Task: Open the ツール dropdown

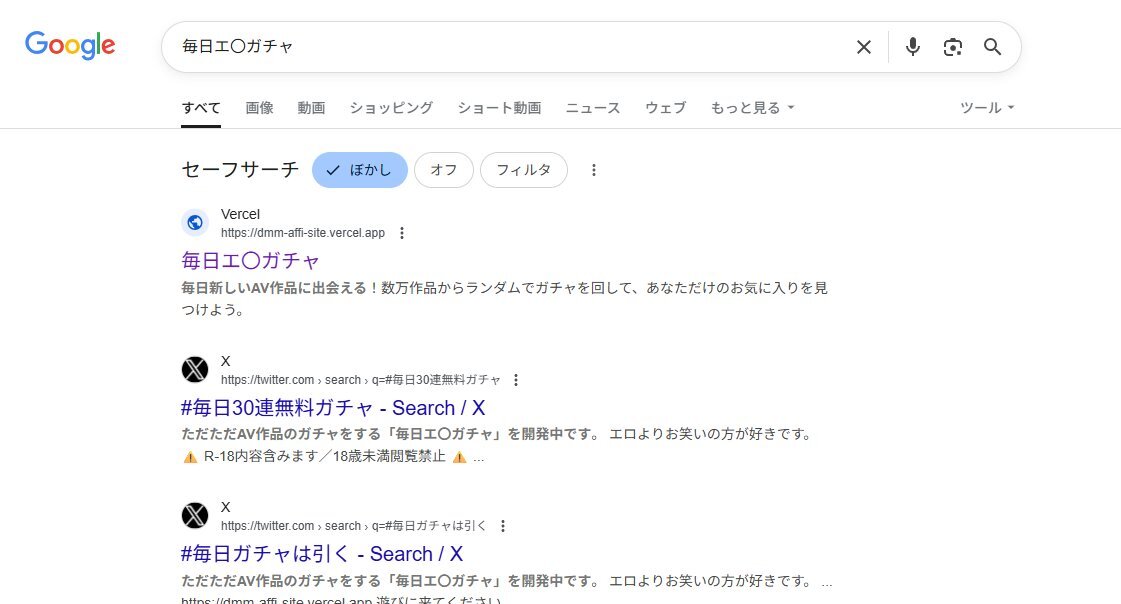Action: (987, 108)
